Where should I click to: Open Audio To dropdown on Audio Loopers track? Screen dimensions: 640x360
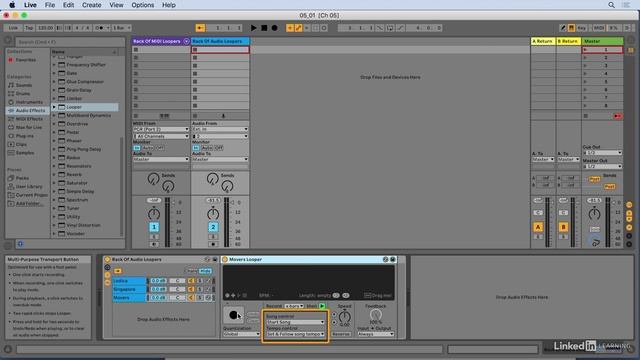point(220,159)
